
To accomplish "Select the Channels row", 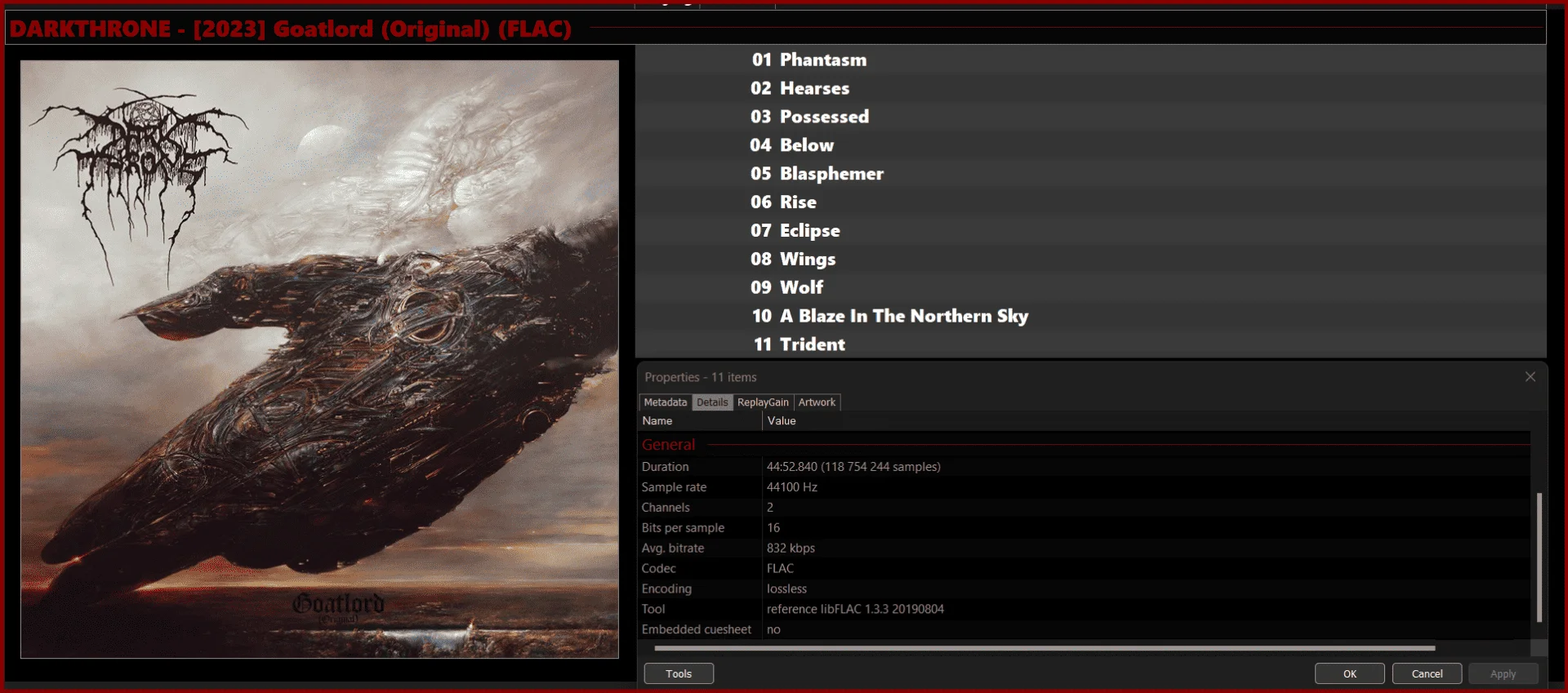I will [x=1085, y=508].
